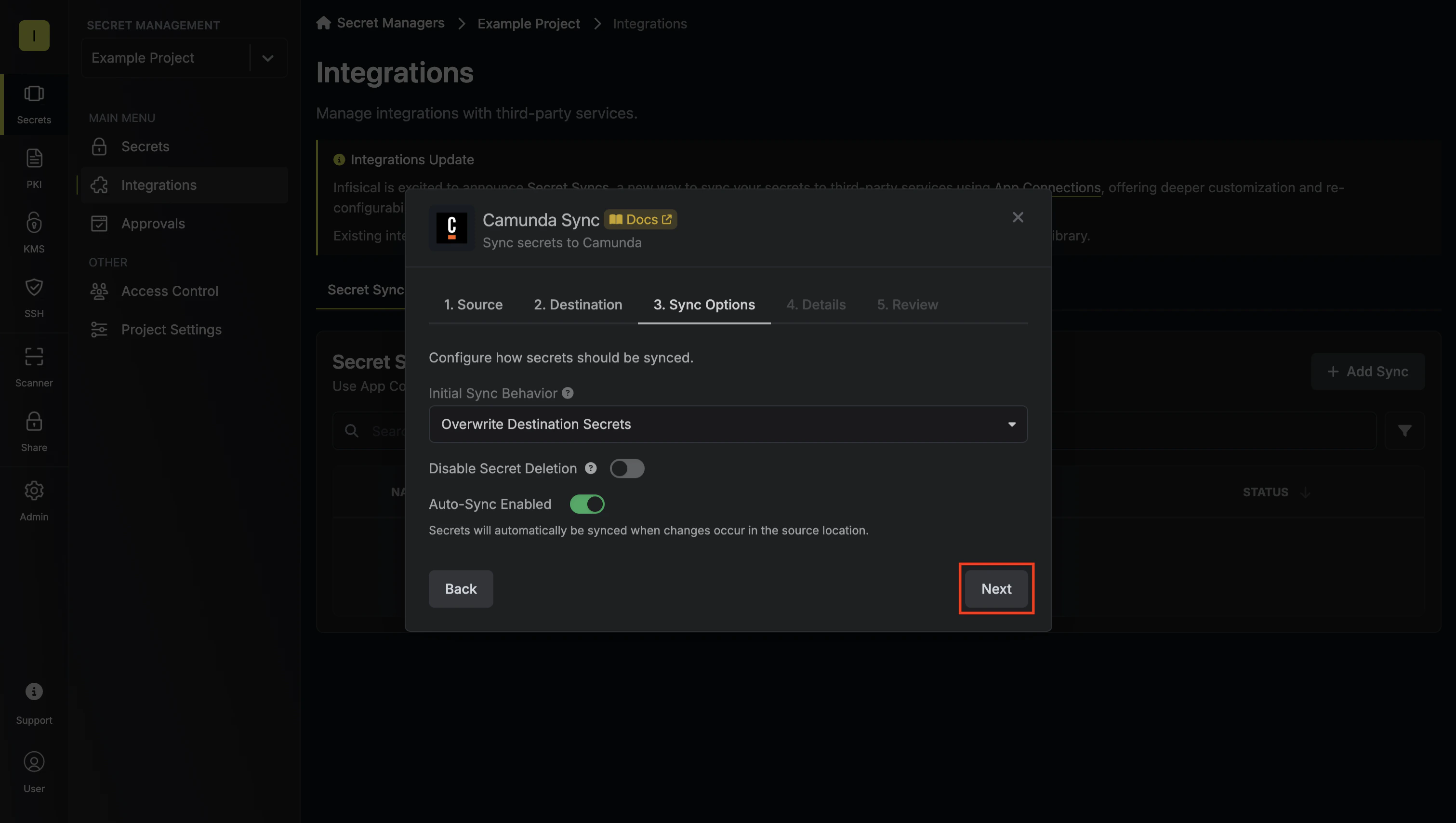Open Secrets in the main menu
The width and height of the screenshot is (1456, 823).
(184, 146)
